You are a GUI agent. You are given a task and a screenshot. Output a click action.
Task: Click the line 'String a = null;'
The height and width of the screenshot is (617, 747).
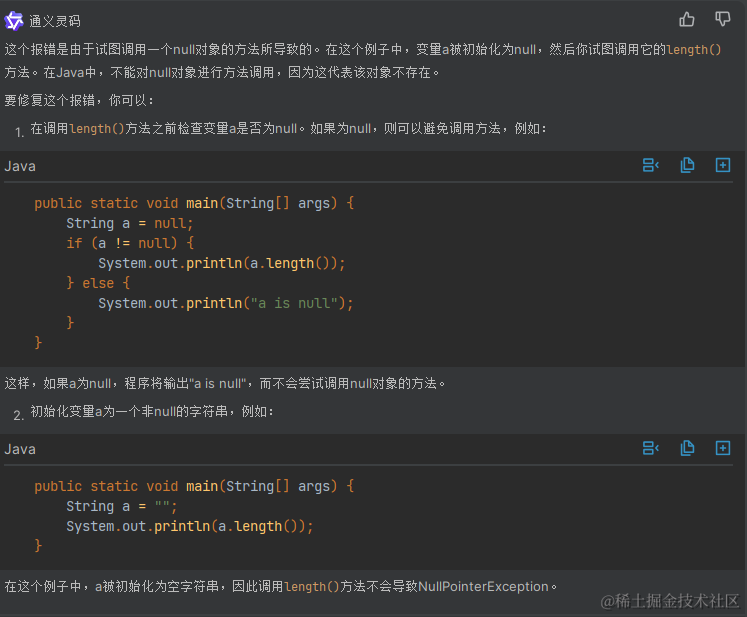click(x=130, y=223)
